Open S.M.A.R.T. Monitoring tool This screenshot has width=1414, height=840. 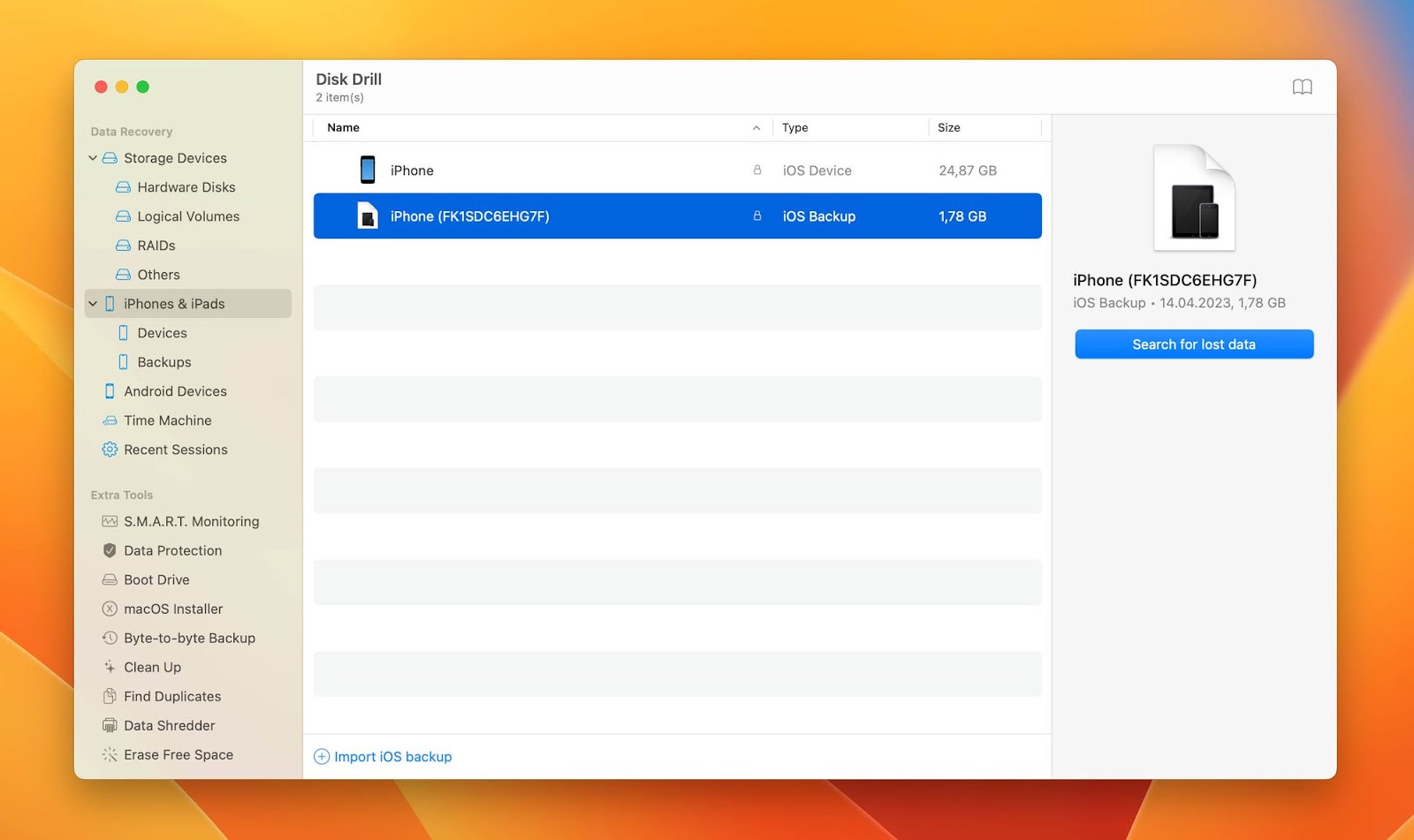[x=192, y=522]
